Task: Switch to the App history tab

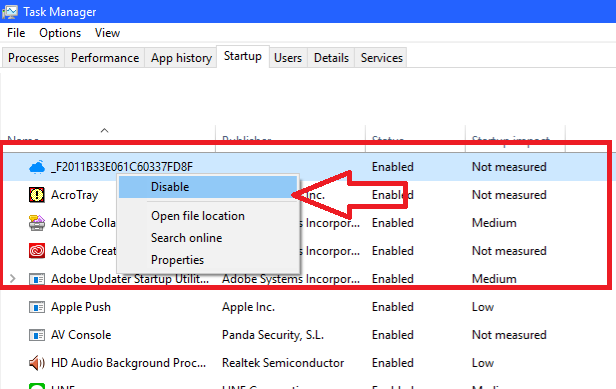Action: [x=181, y=58]
